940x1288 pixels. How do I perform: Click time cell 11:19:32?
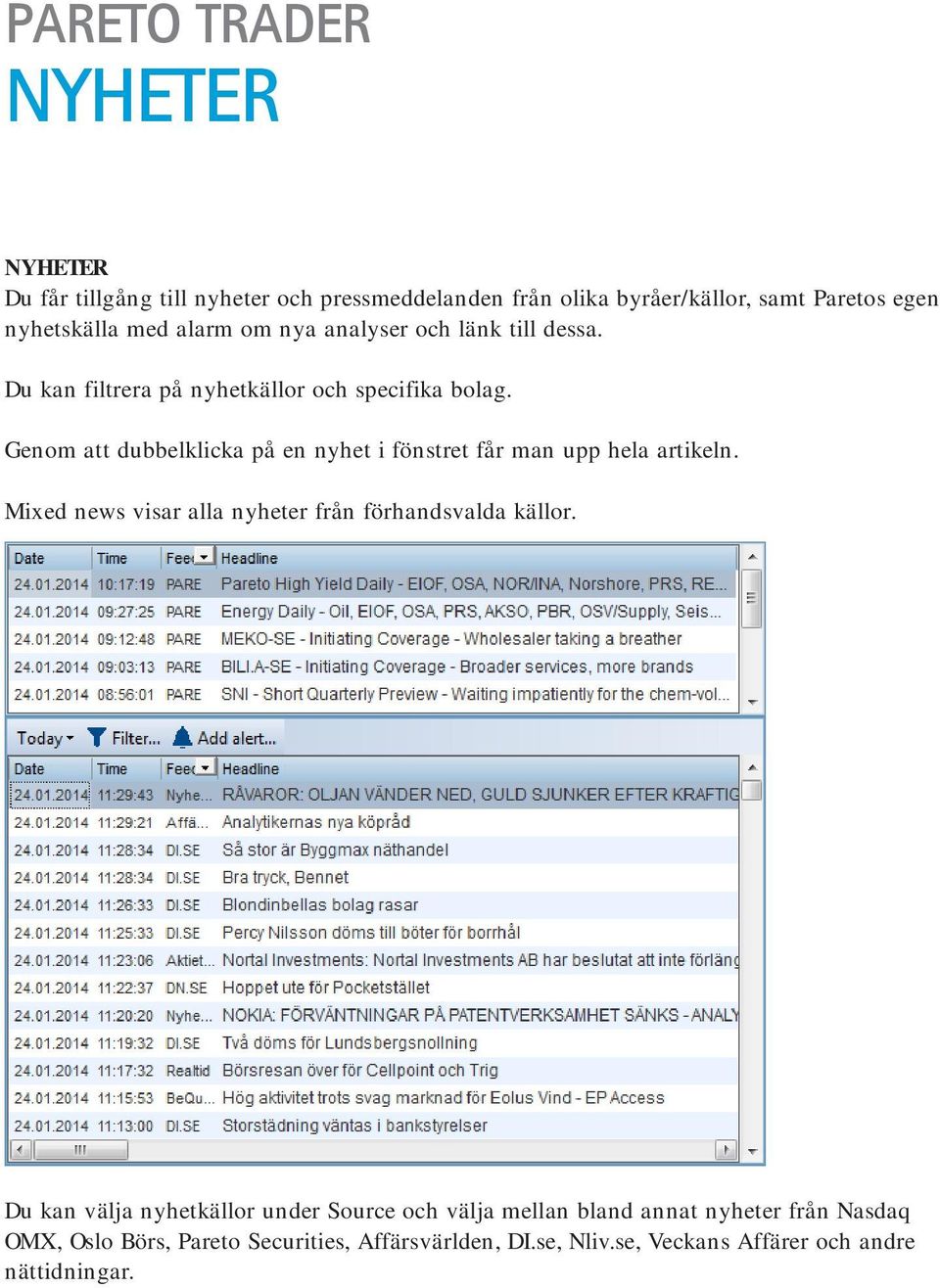(125, 1043)
